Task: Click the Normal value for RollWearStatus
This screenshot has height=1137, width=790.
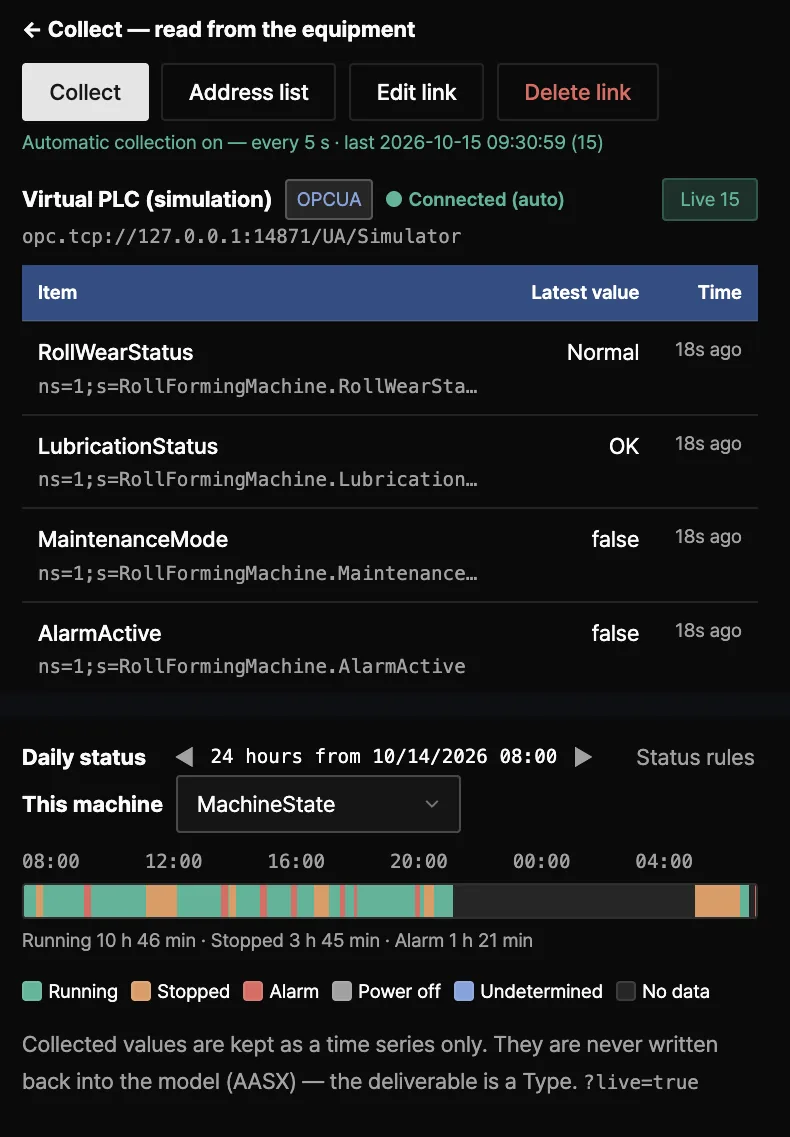Action: [x=603, y=352]
